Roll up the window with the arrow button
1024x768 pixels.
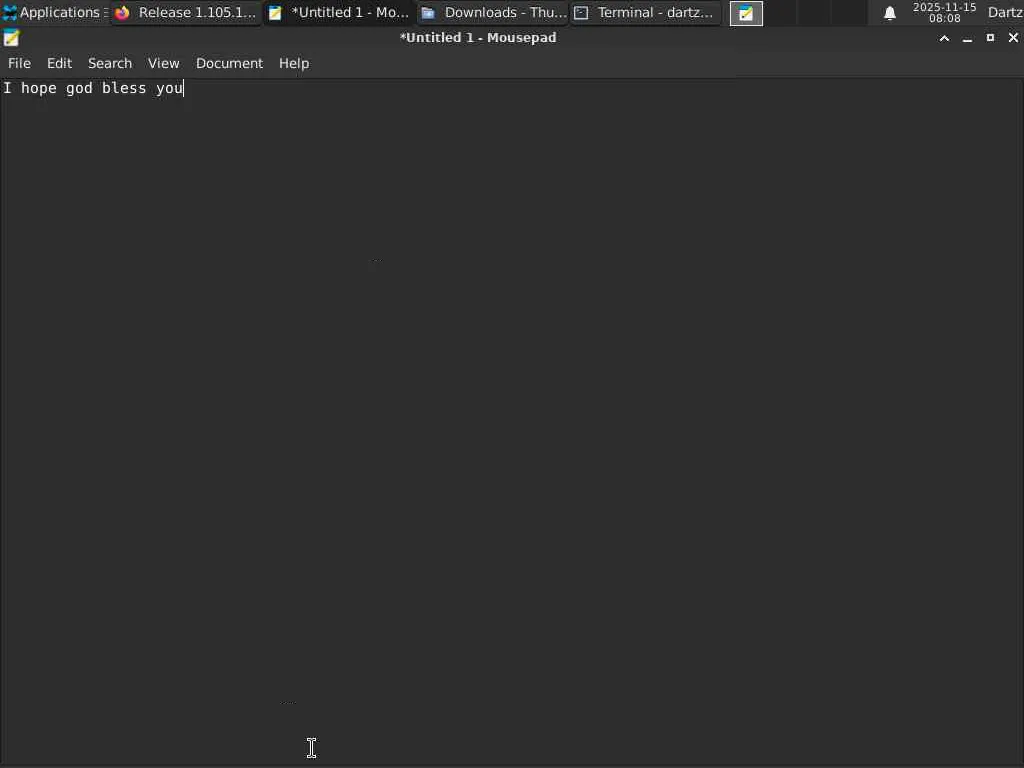point(944,38)
